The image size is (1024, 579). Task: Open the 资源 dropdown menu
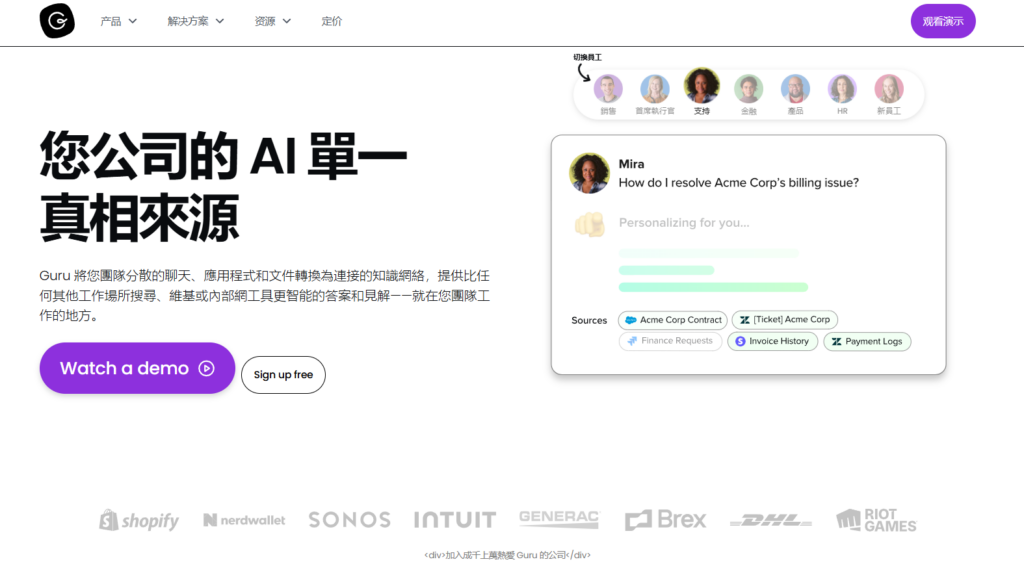(x=270, y=20)
